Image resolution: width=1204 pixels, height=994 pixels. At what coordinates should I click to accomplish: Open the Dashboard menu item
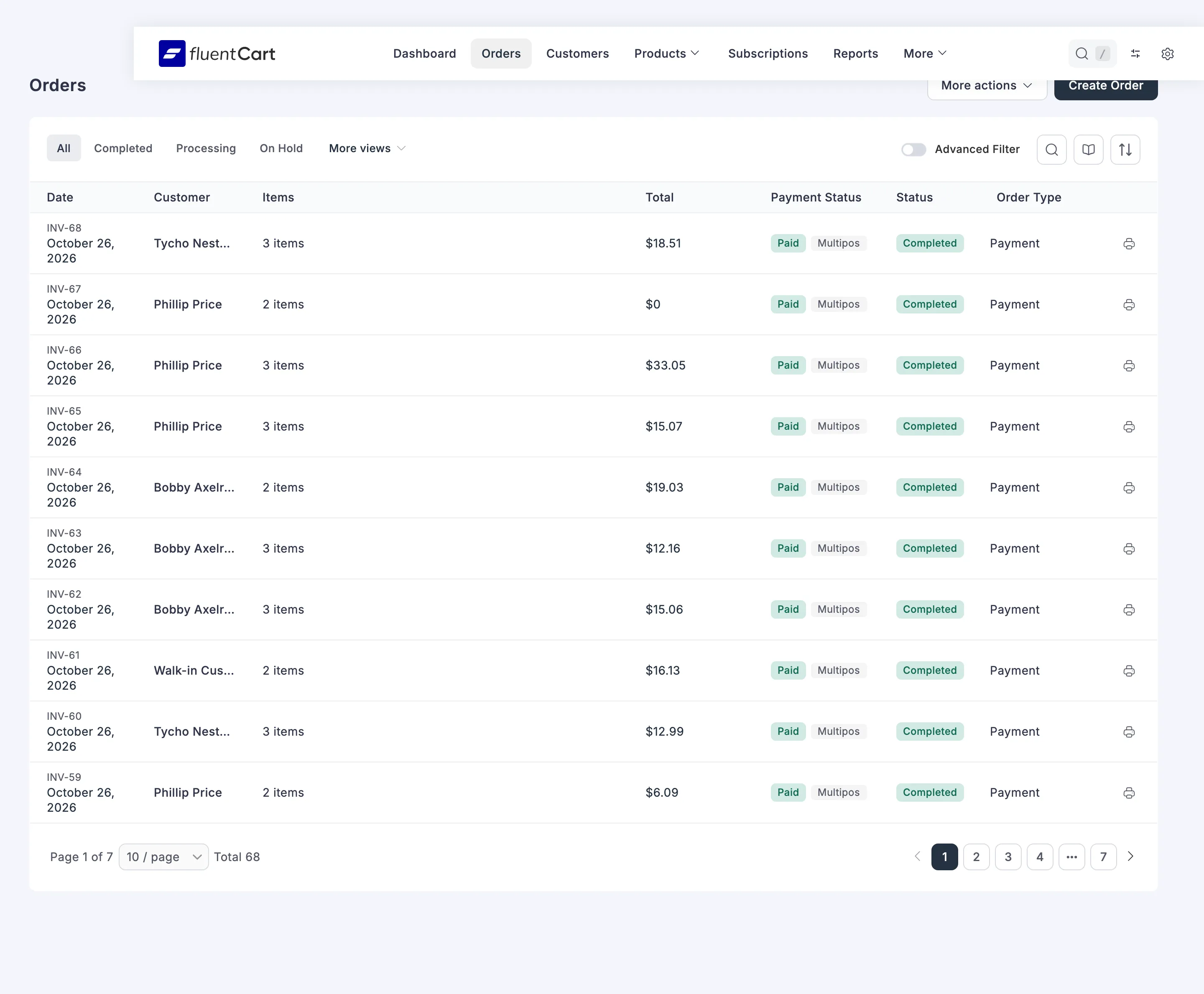pyautogui.click(x=424, y=53)
